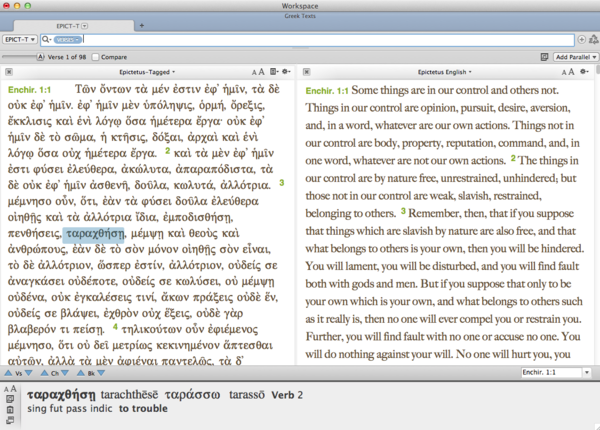
Task: Click 'Verse 1 of 98' status text
Action: point(67,57)
